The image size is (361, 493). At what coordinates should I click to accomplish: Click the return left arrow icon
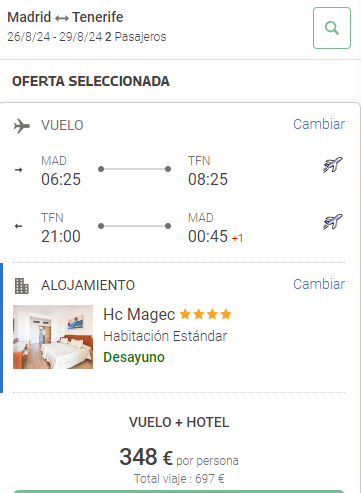[19, 226]
